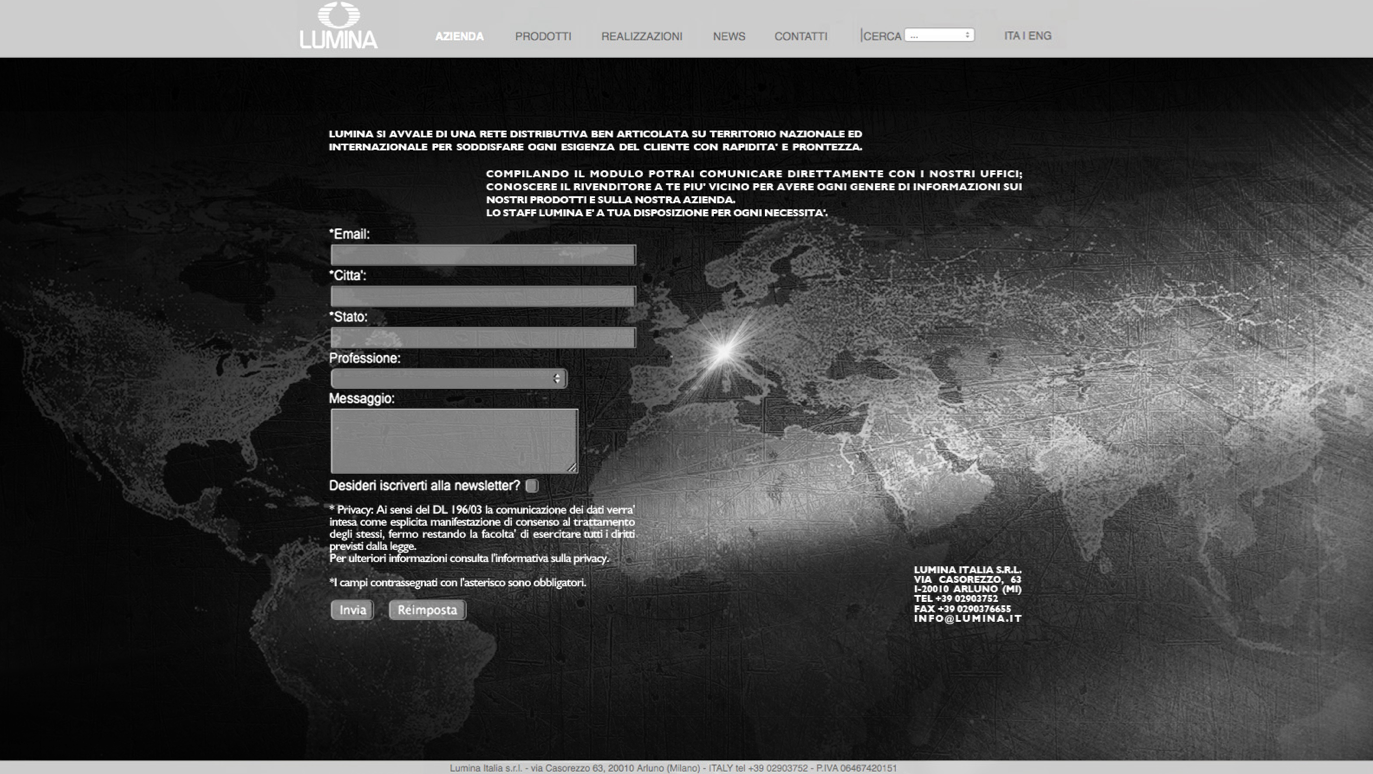Focus the Citta' input field

483,296
